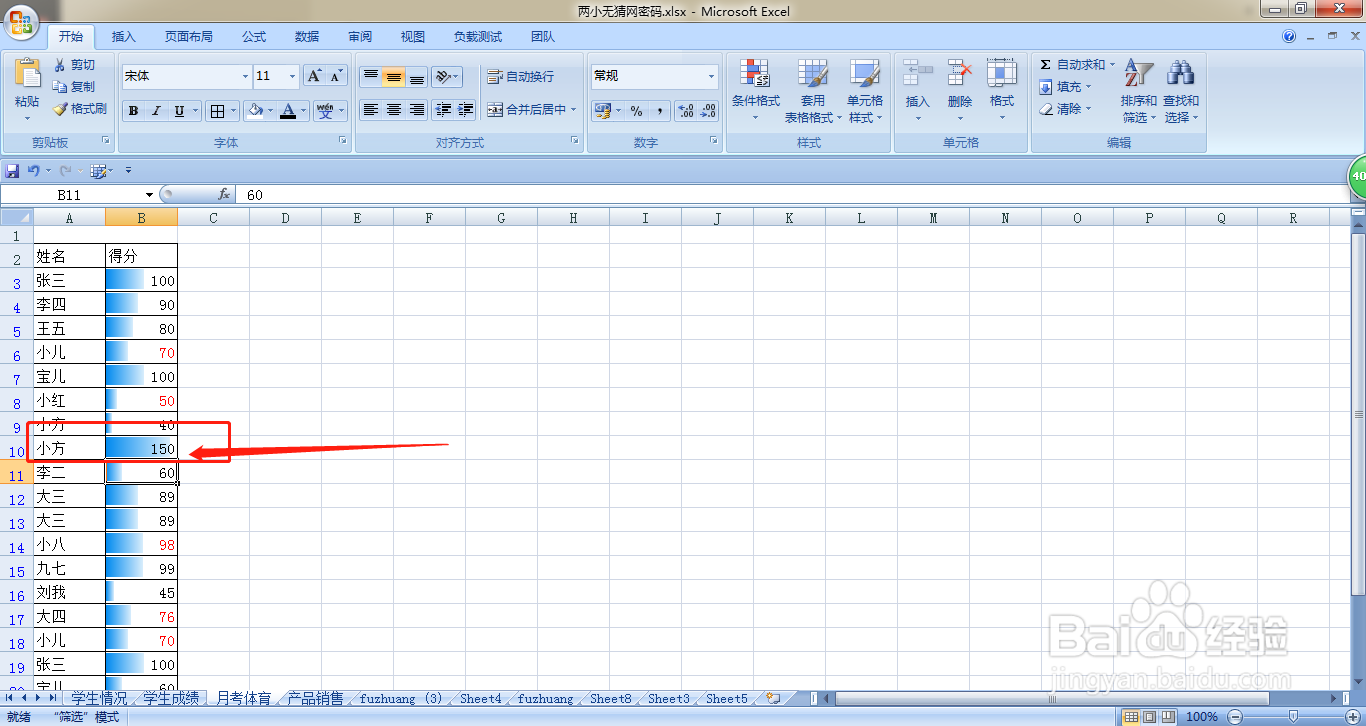The width and height of the screenshot is (1366, 726).
Task: Open Conditional Formatting (条件格式)
Action: (755, 91)
